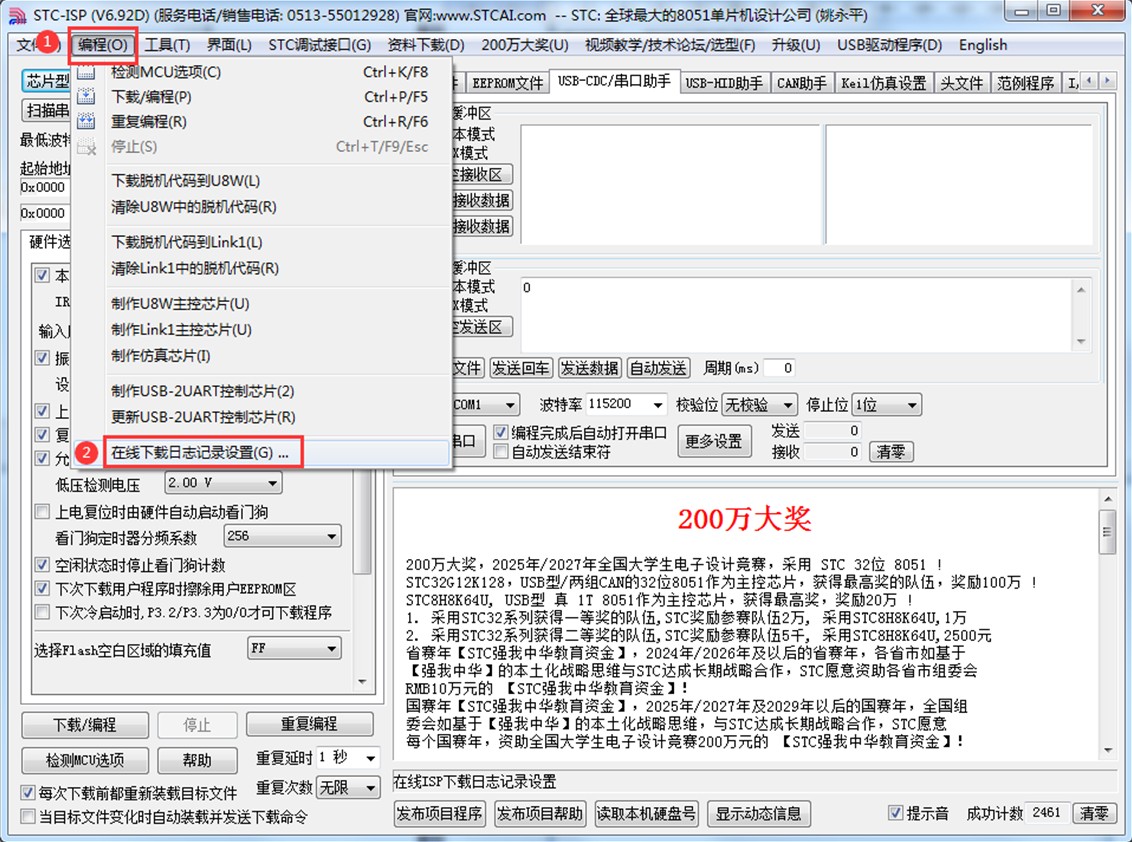Open the 编程(O) menu
Image resolution: width=1132 pixels, height=842 pixels.
[103, 45]
